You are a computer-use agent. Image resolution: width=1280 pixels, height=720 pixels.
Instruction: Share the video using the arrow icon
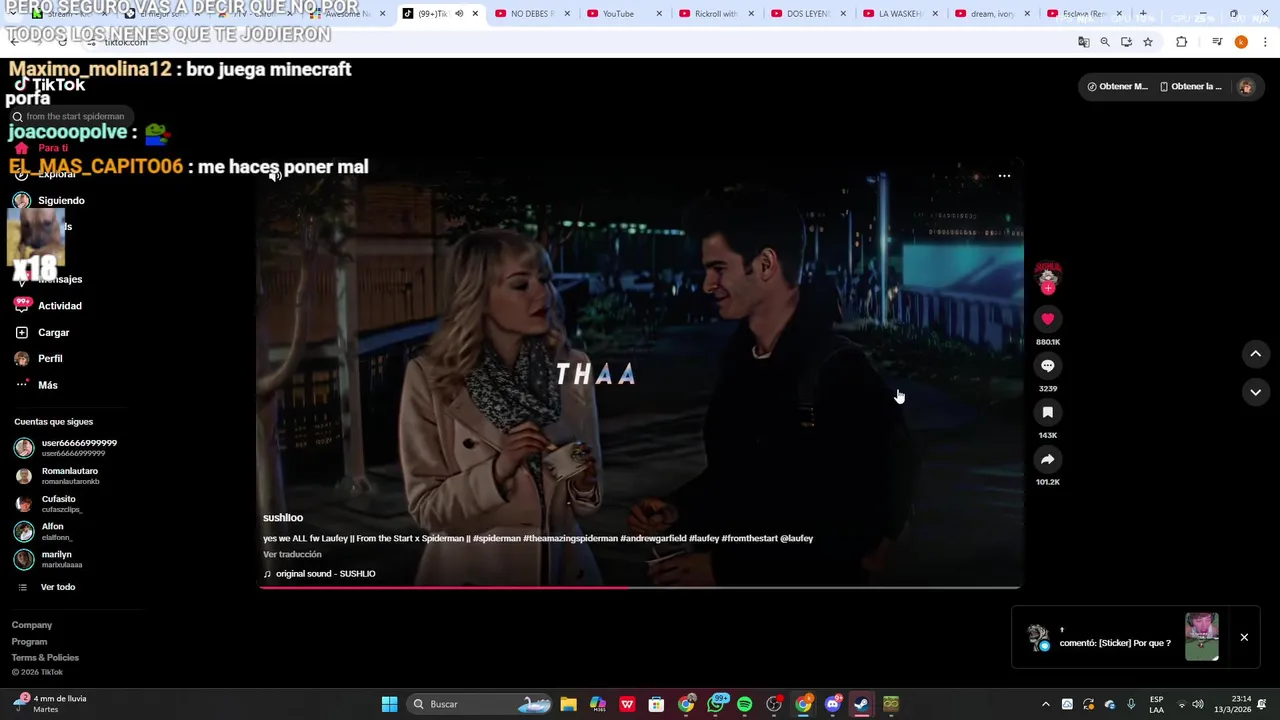[1047, 459]
